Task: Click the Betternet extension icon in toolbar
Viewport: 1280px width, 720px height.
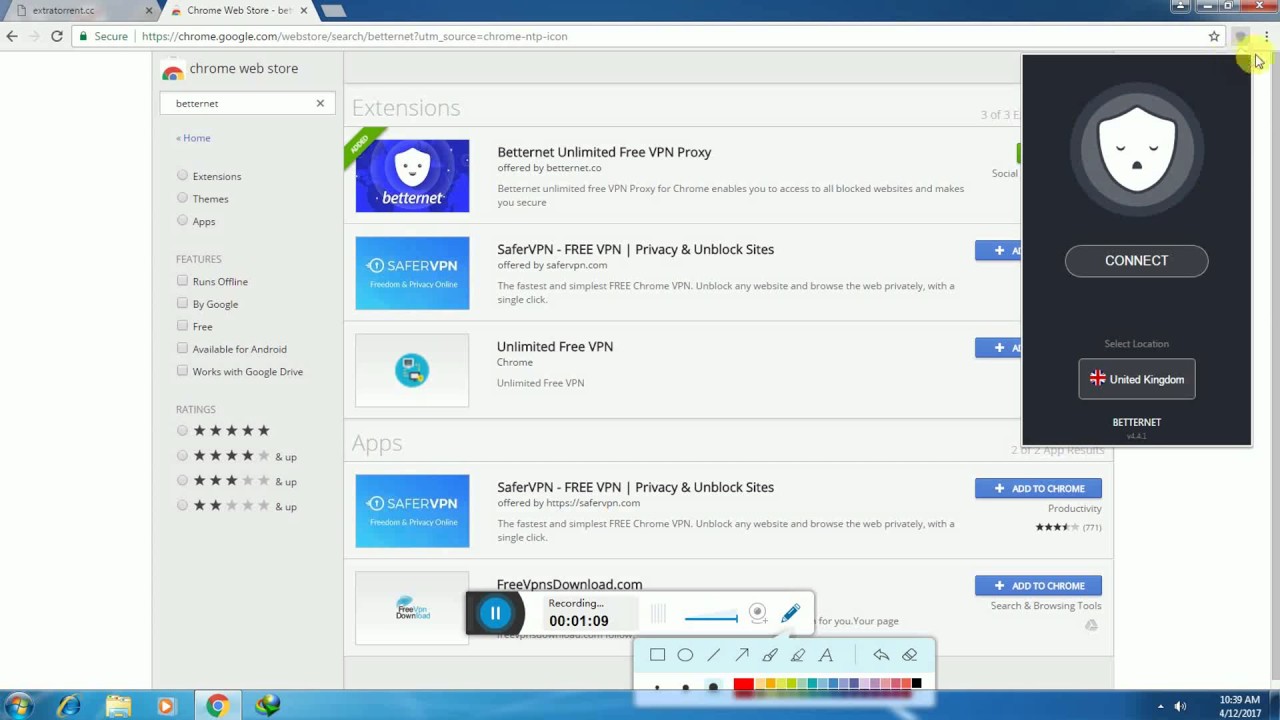Action: point(1240,36)
